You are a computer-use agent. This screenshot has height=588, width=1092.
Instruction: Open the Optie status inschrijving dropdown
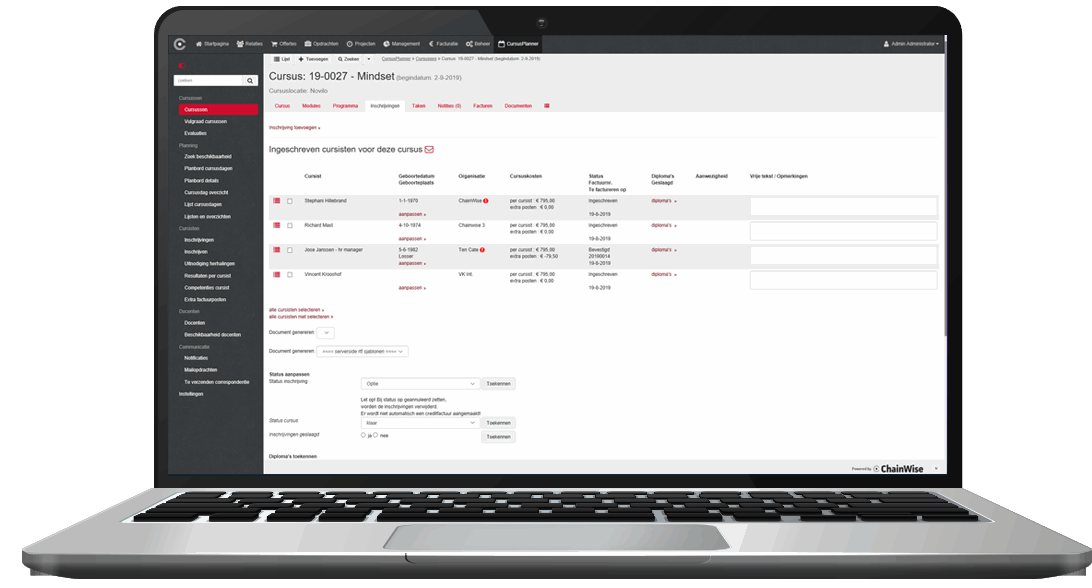coord(420,384)
